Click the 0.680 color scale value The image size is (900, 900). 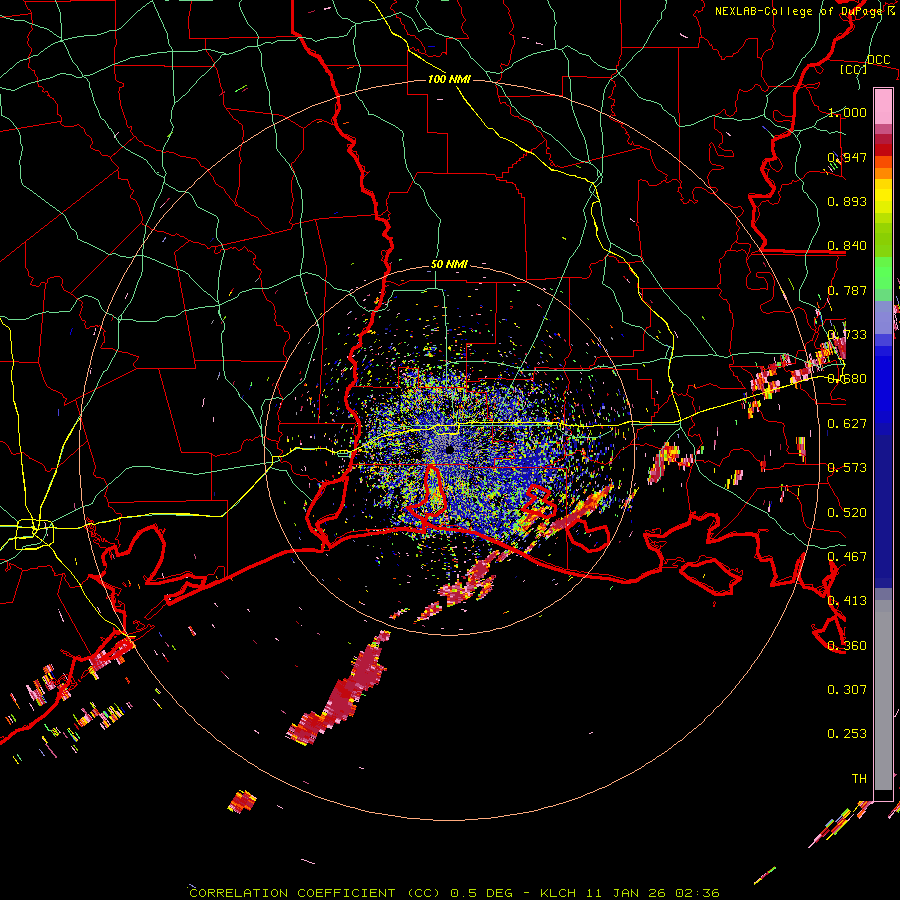pyautogui.click(x=847, y=379)
